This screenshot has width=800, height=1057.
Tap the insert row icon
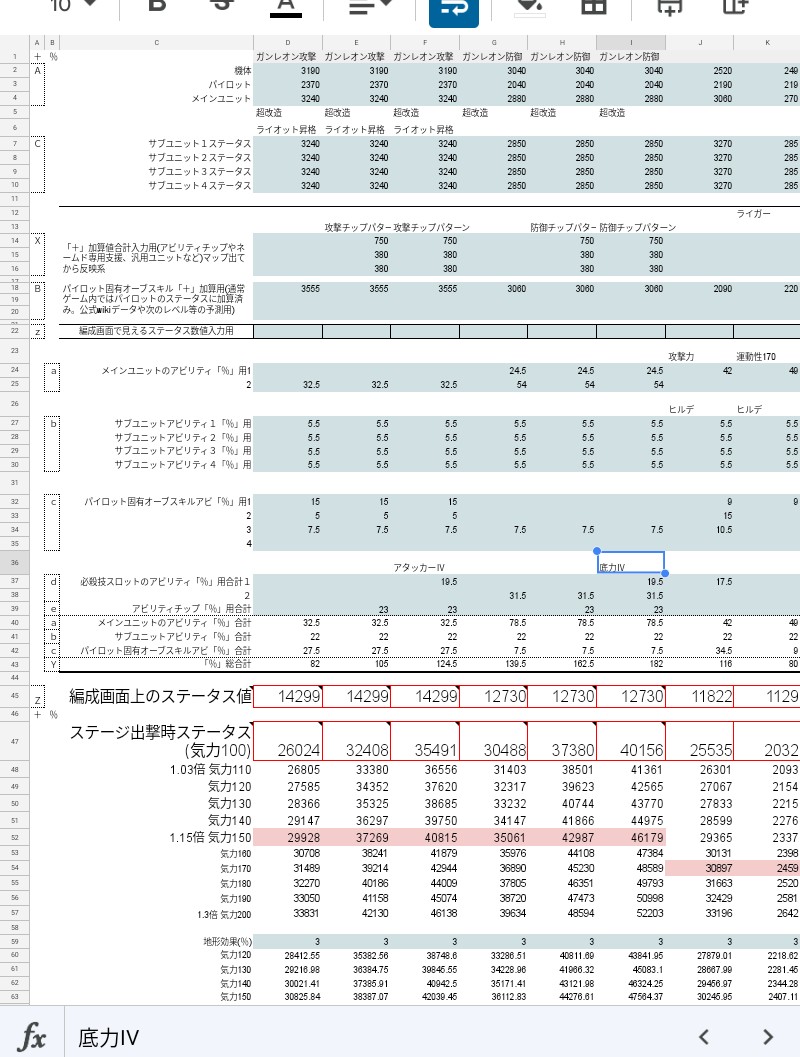[x=668, y=6]
